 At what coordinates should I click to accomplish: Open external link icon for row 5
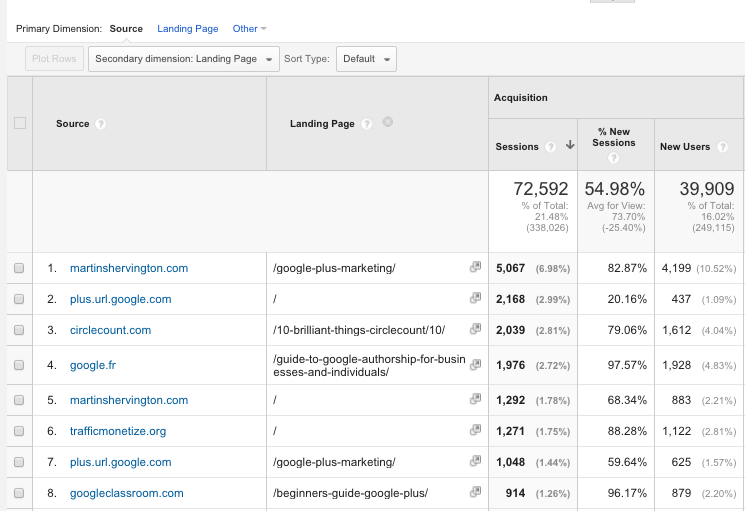[x=475, y=399]
